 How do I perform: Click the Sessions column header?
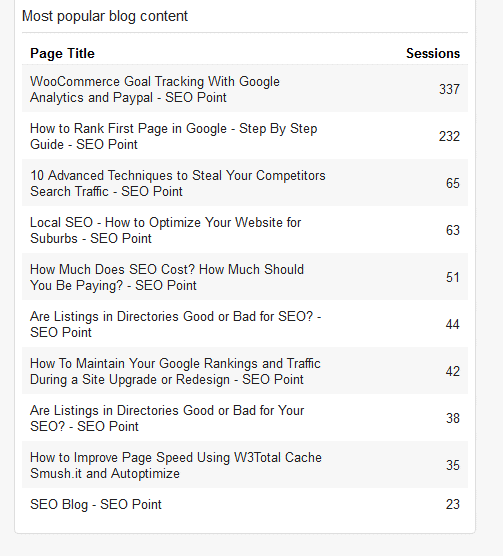pyautogui.click(x=433, y=54)
